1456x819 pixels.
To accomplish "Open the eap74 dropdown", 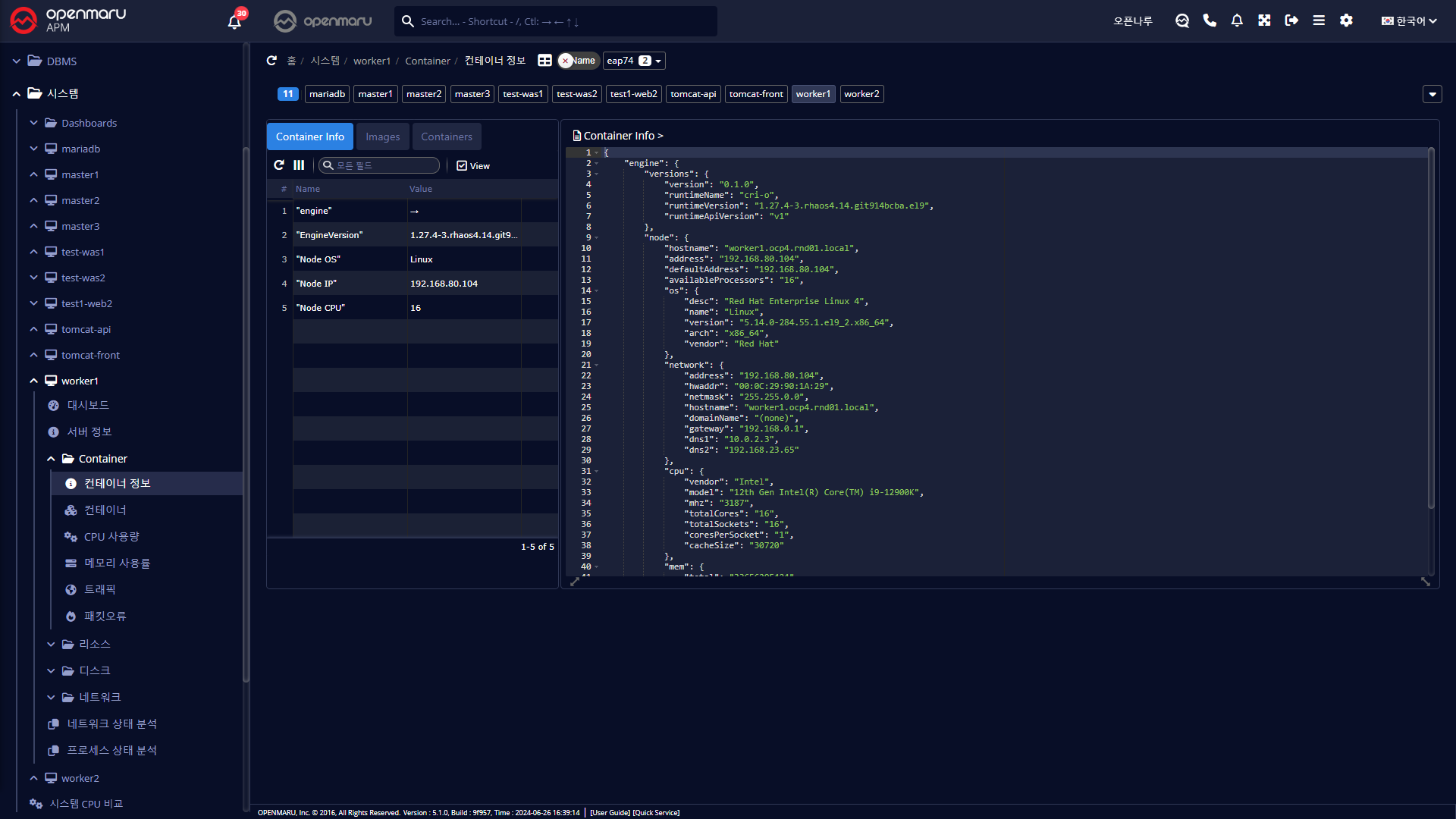I will pos(634,61).
